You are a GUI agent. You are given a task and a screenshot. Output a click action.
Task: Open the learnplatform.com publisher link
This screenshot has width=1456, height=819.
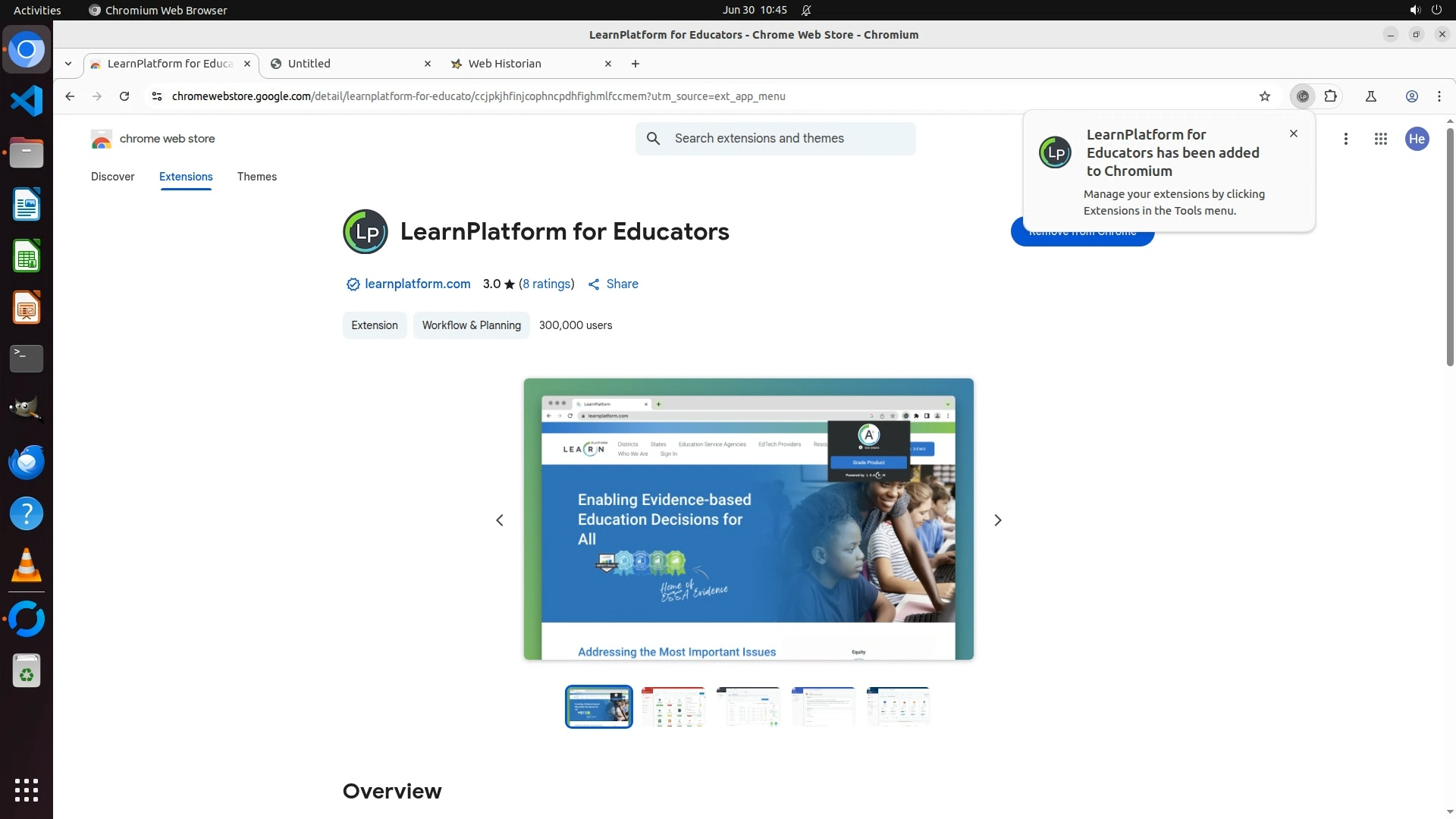pyautogui.click(x=417, y=284)
